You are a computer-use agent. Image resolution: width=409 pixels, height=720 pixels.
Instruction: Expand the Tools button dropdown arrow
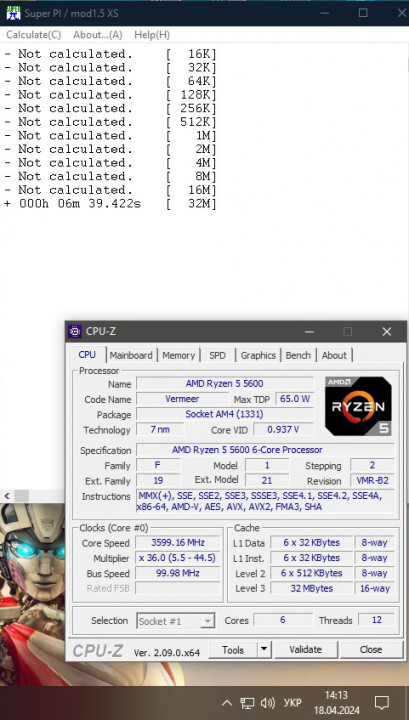coord(263,649)
